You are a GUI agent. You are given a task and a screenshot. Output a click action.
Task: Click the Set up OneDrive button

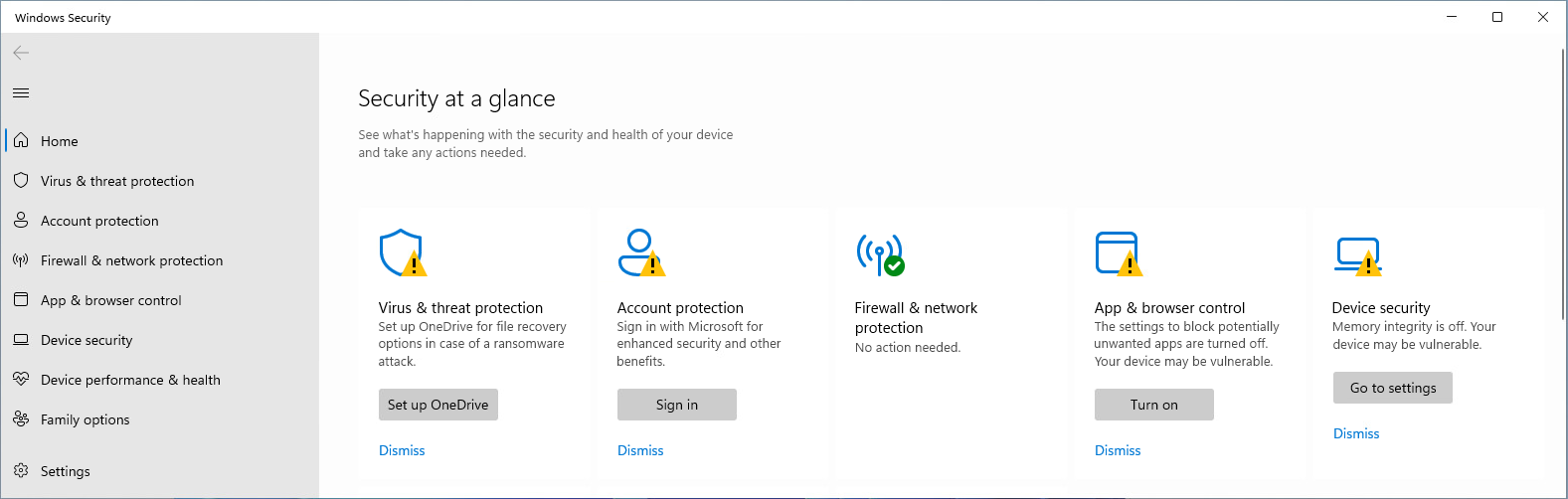438,405
